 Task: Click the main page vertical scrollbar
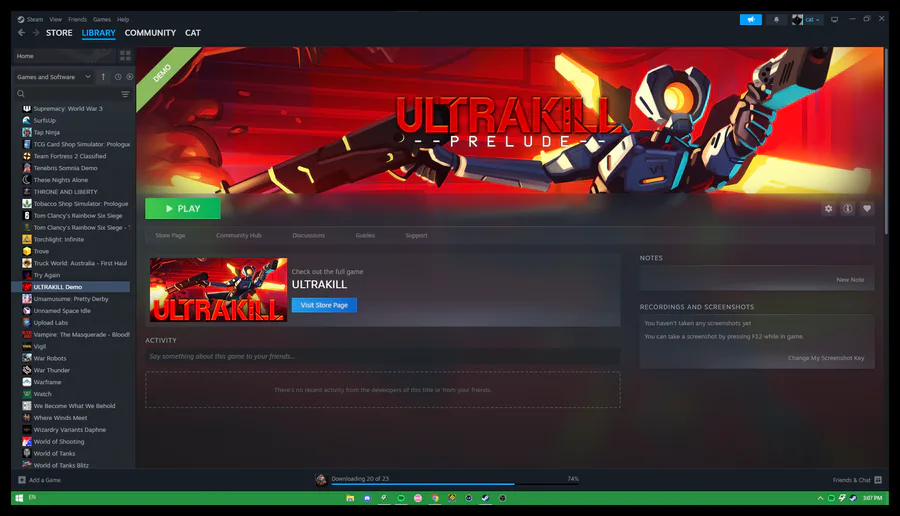[x=886, y=141]
